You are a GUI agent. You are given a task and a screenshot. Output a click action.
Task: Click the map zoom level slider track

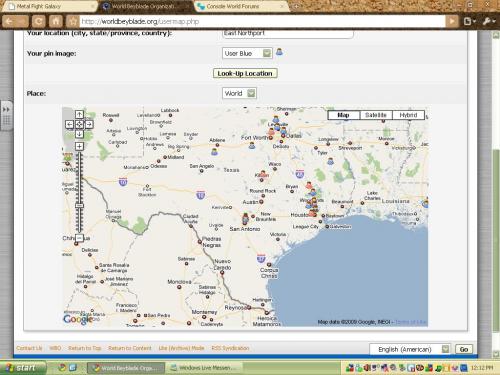point(79,192)
